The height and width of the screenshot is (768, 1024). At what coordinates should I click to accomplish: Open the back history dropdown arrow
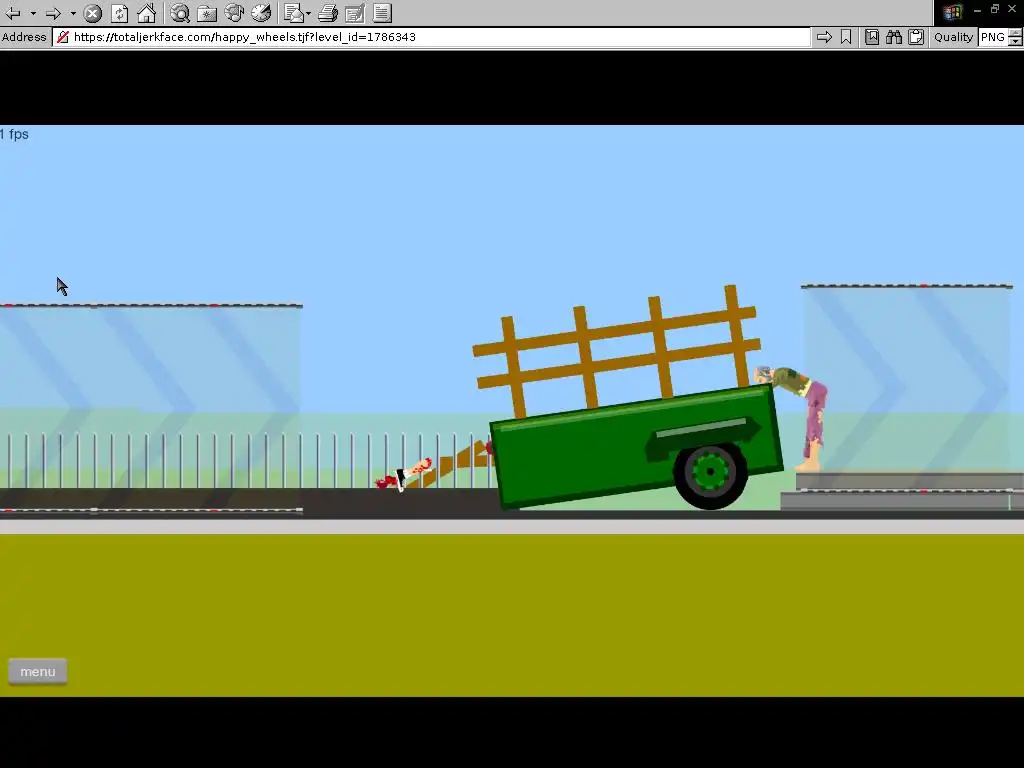(x=33, y=13)
